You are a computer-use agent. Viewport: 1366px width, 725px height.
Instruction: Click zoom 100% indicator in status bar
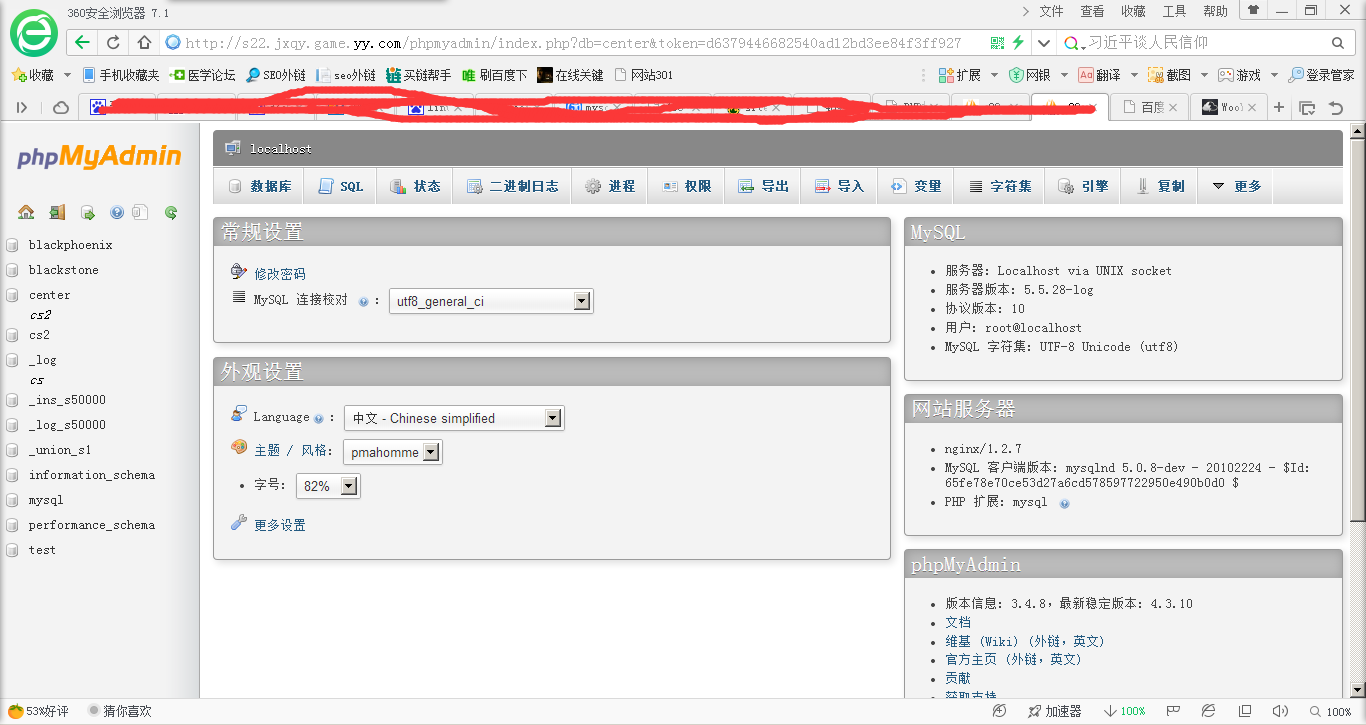pos(1330,711)
